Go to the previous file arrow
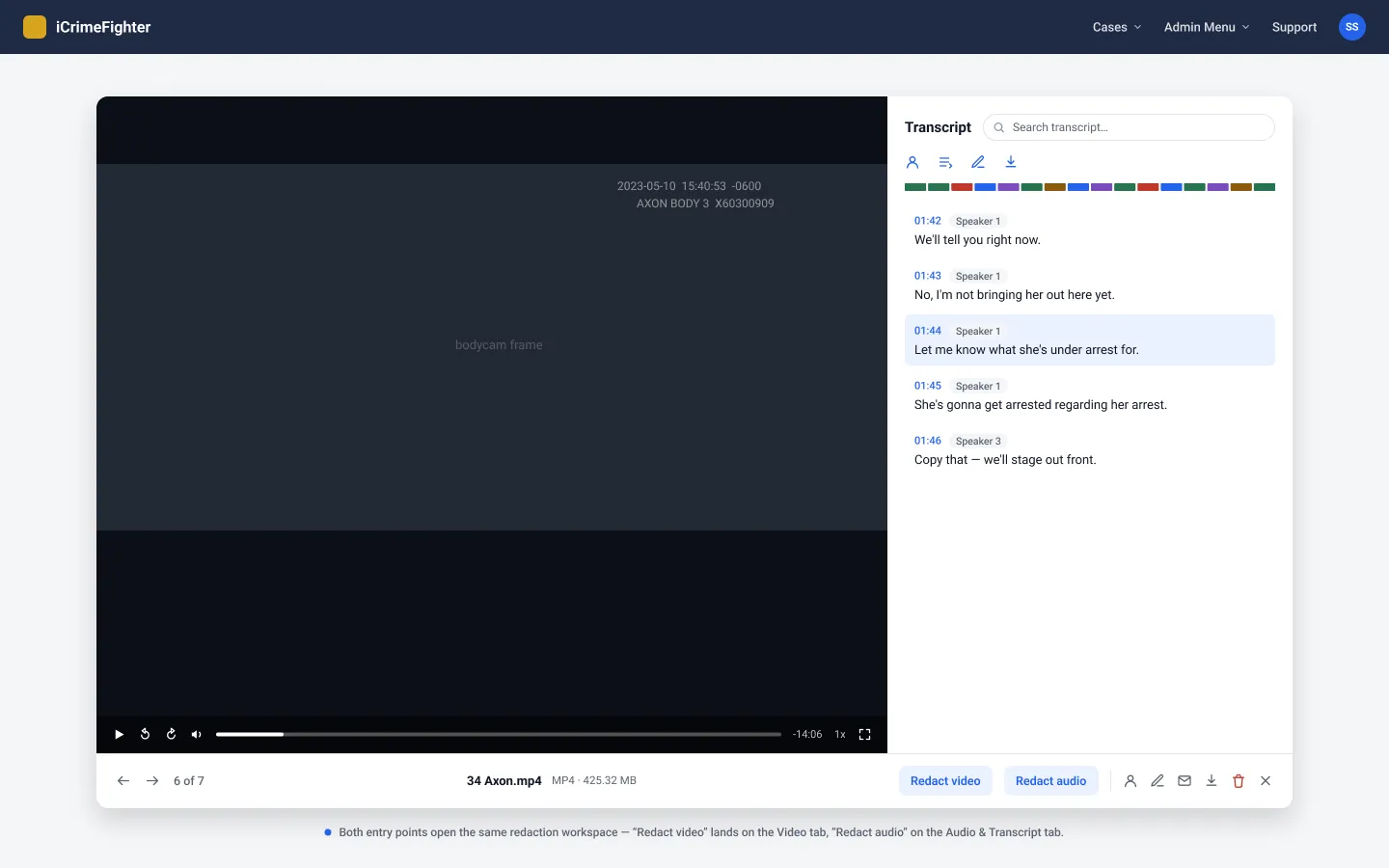This screenshot has width=1389, height=868. tap(123, 781)
